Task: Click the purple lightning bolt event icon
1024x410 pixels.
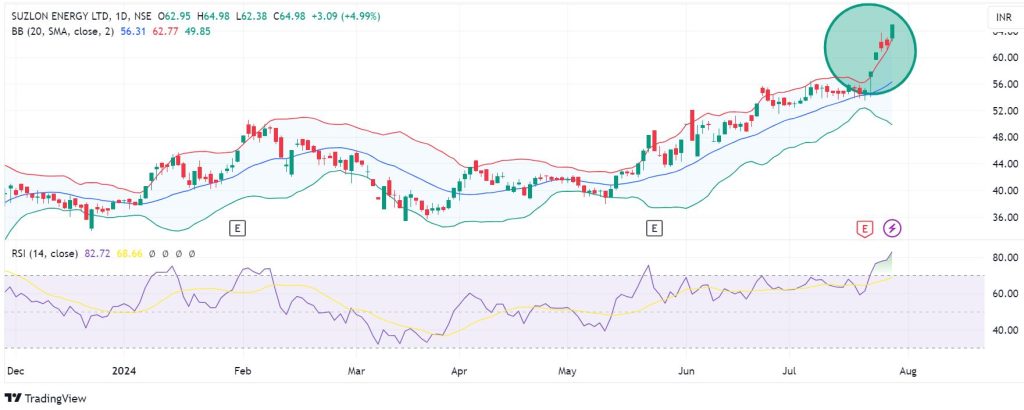Action: [x=893, y=228]
